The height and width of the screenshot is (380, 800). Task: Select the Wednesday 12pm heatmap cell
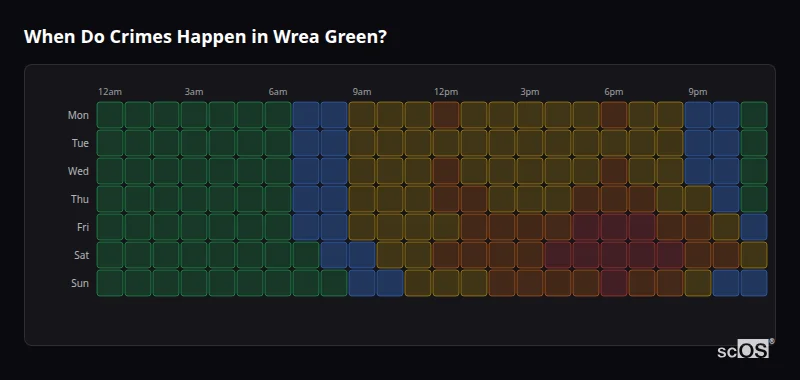pos(446,171)
